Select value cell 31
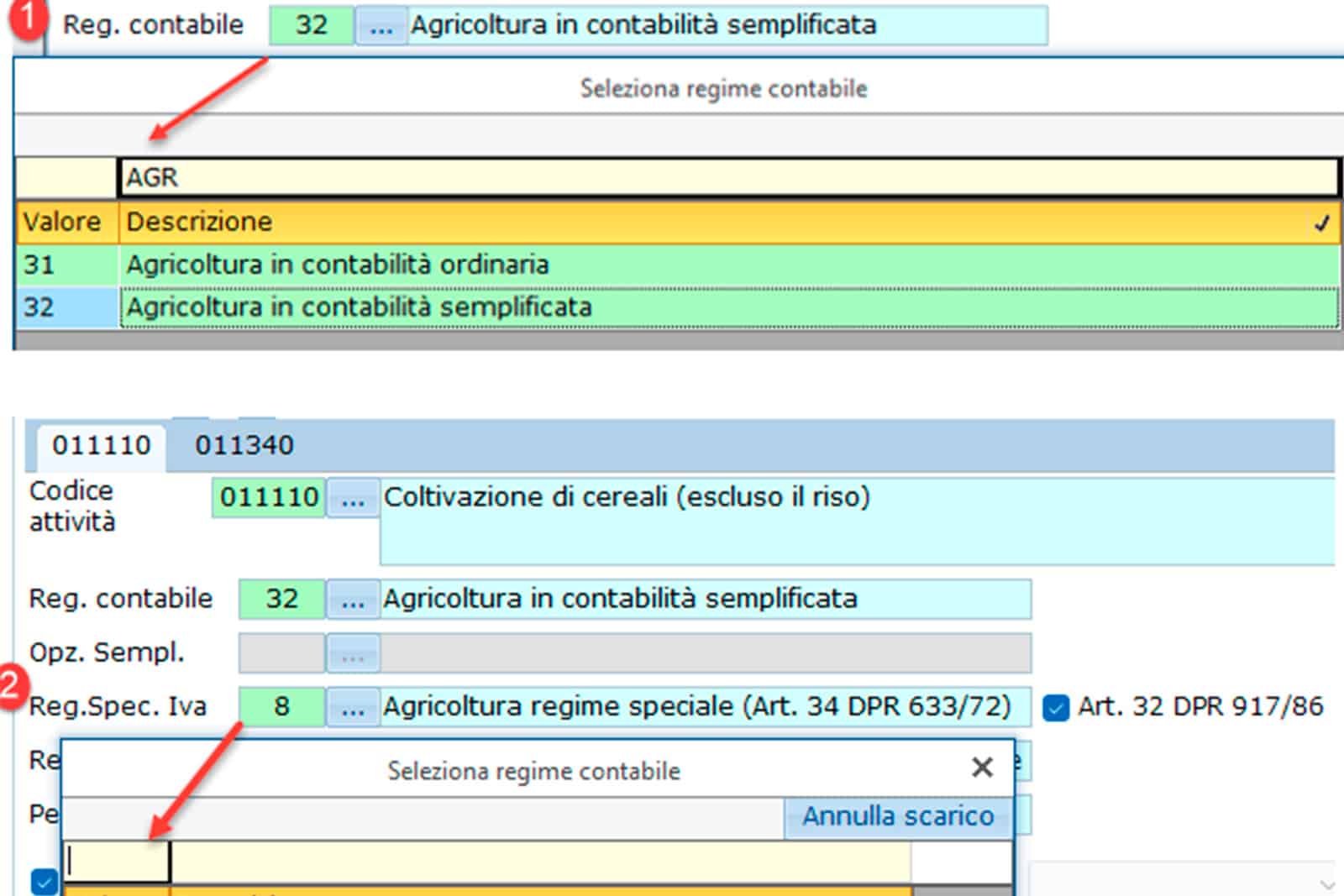This screenshot has height=896, width=1344. pos(67,265)
